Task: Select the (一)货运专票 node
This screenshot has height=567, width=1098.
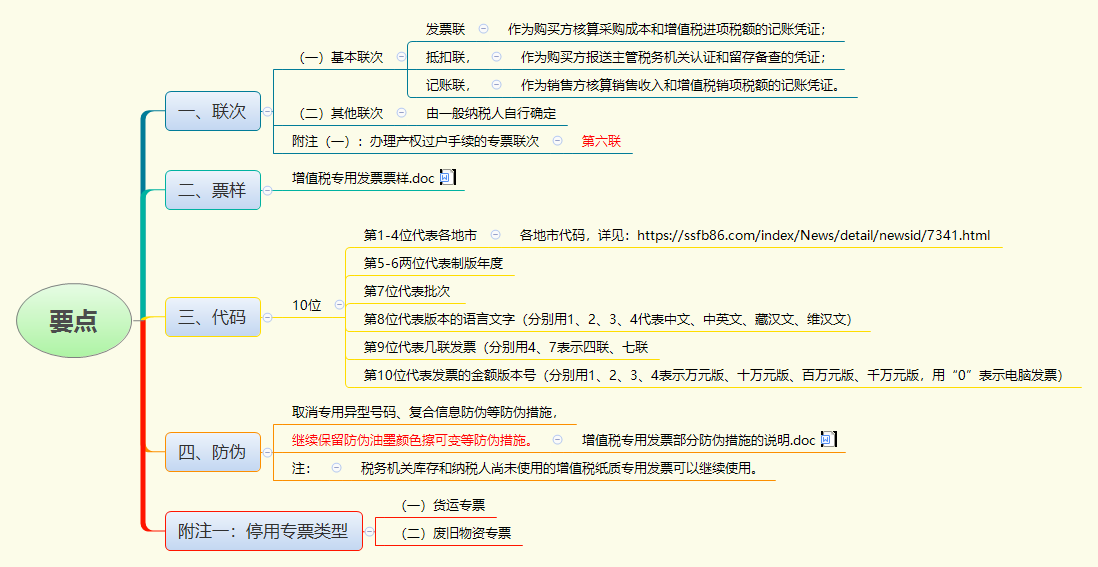Action: coord(443,505)
